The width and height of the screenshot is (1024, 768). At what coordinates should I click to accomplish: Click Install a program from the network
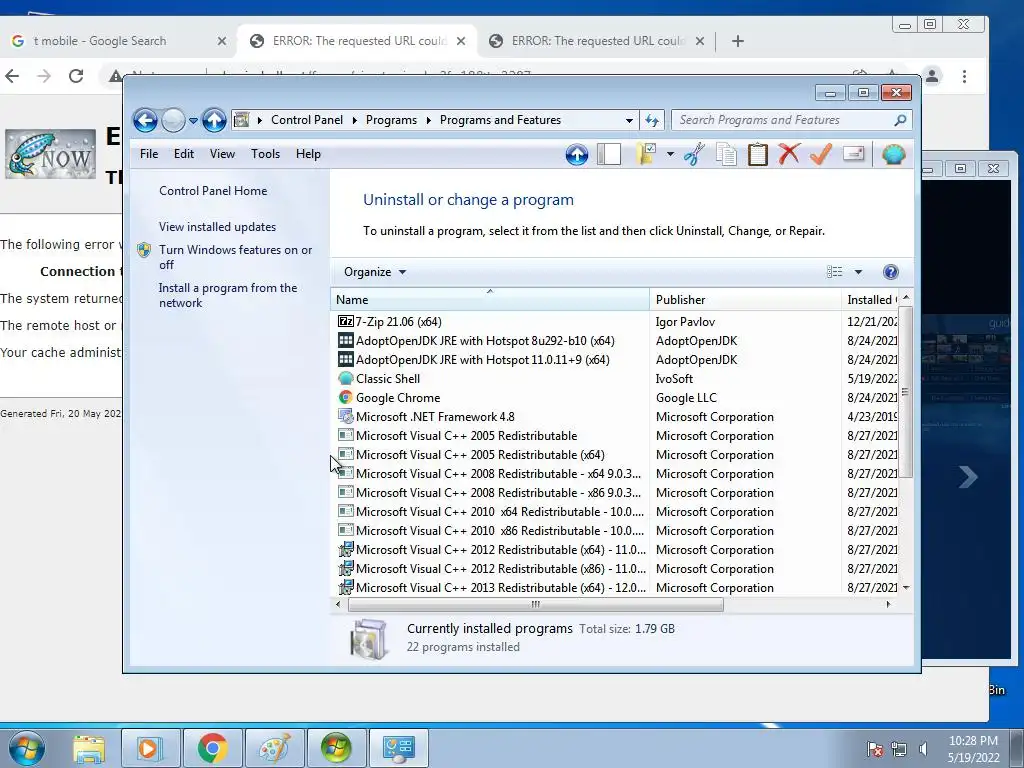coord(228,295)
